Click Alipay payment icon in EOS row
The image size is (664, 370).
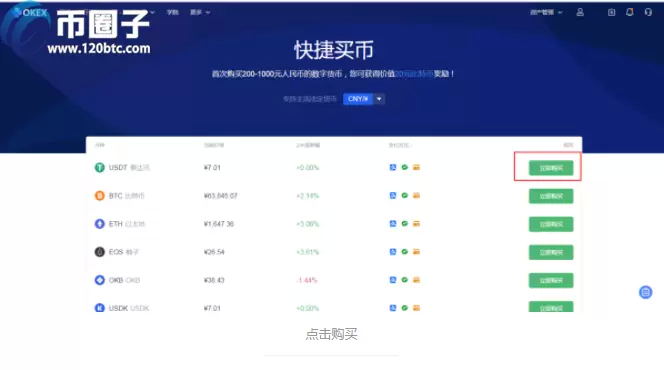coord(393,251)
